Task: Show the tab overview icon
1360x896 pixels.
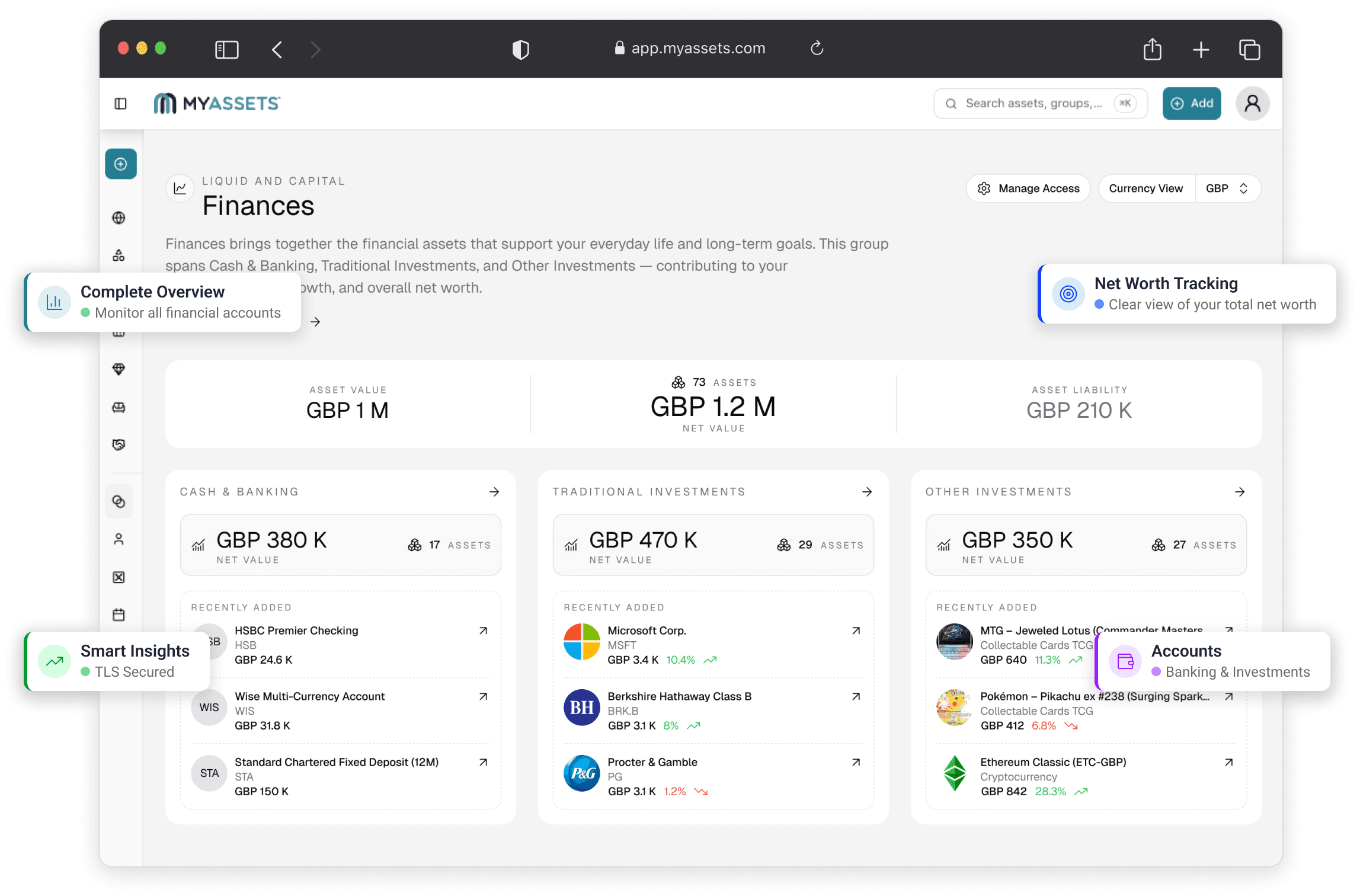Action: point(1249,50)
